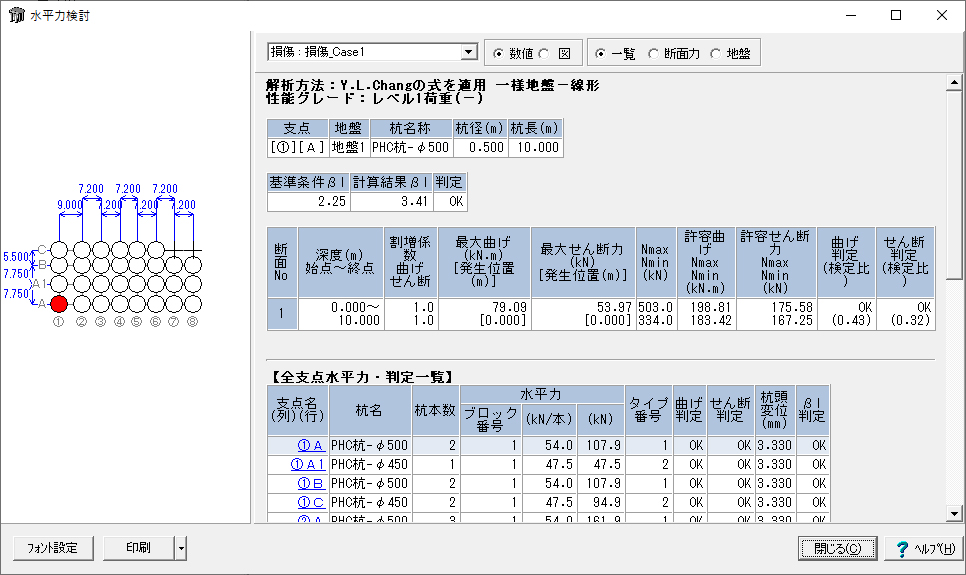Open support point ①A link
Image resolution: width=966 pixels, height=575 pixels.
(310, 446)
